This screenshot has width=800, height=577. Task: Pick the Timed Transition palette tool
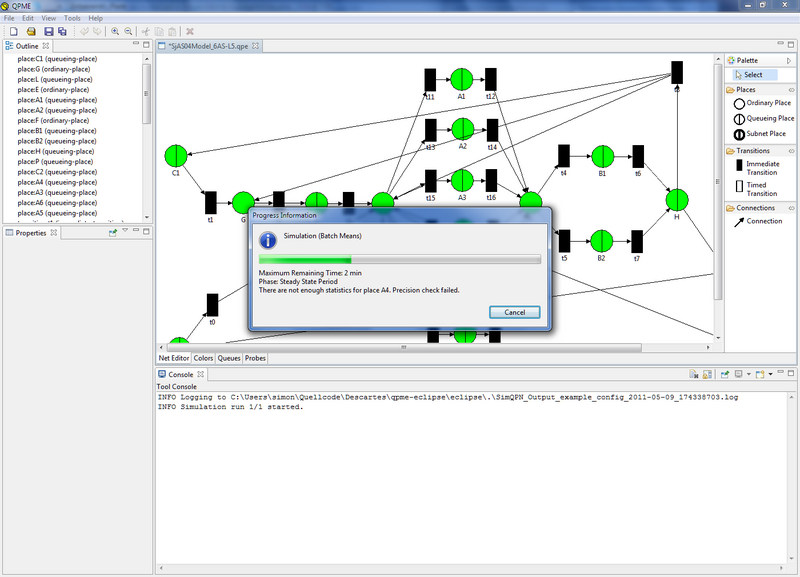tap(760, 187)
